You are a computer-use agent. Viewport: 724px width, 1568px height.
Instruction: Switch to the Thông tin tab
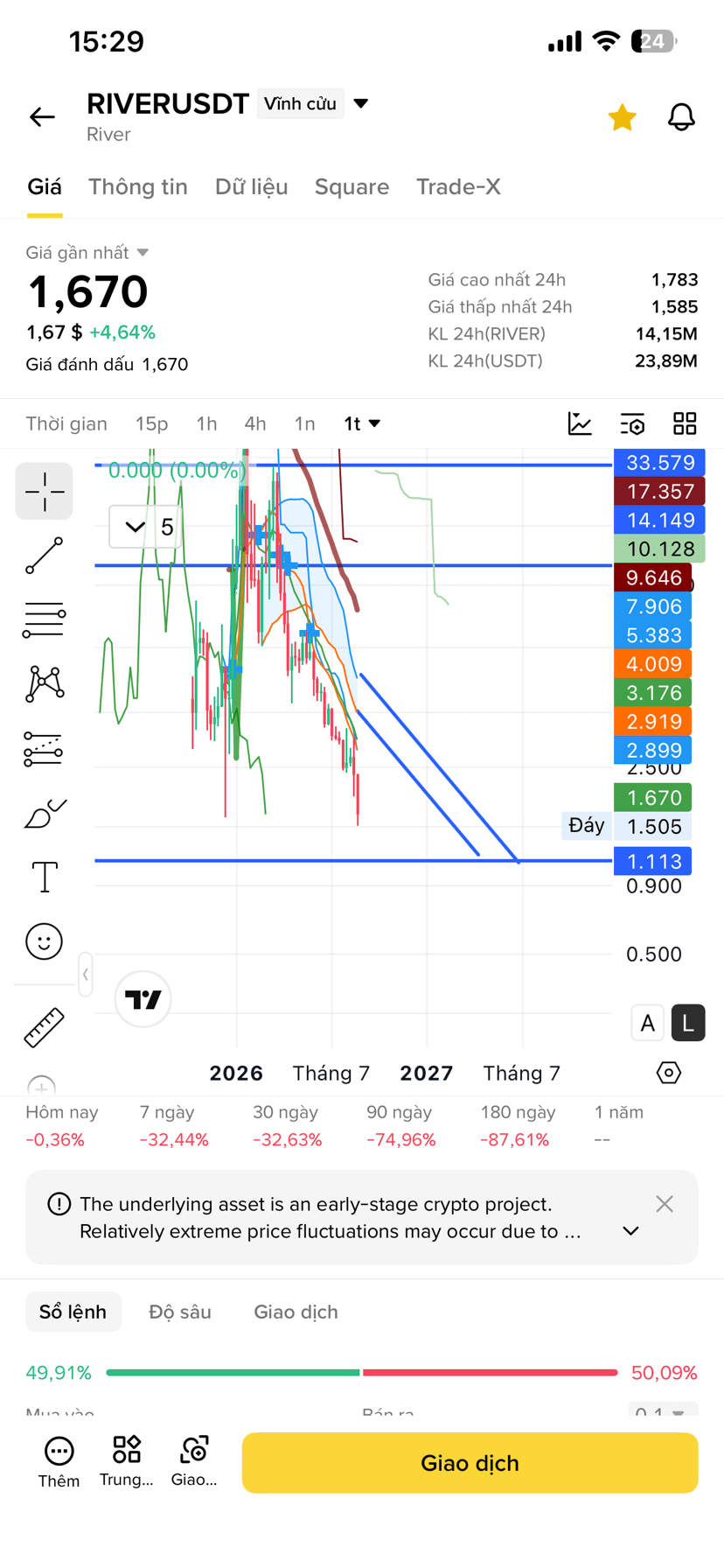(x=138, y=187)
